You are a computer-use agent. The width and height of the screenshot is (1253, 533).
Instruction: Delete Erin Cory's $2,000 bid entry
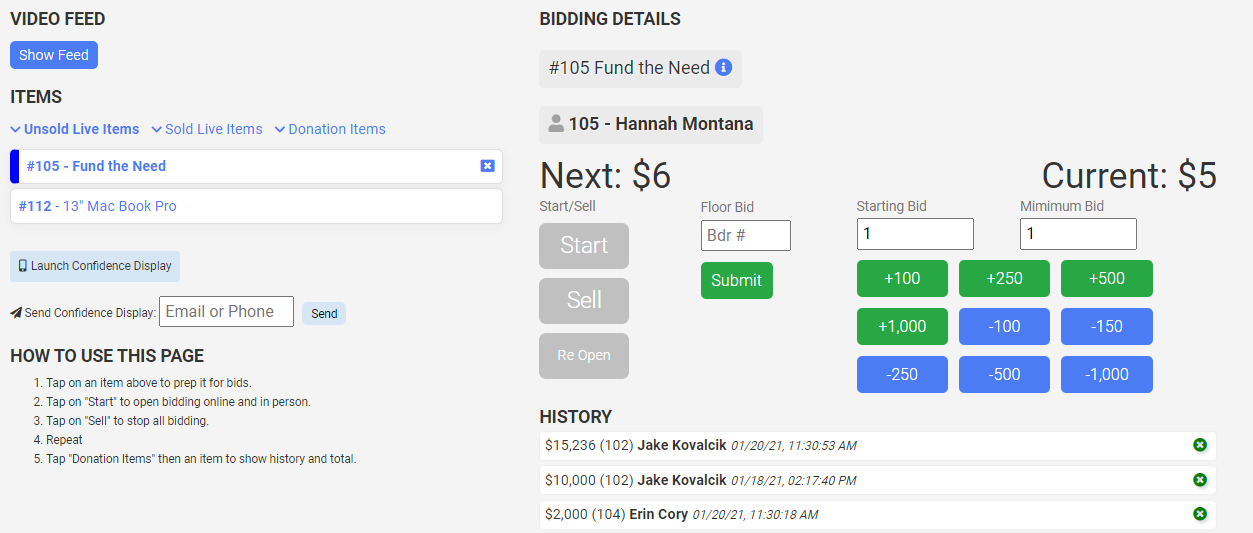click(x=1199, y=514)
